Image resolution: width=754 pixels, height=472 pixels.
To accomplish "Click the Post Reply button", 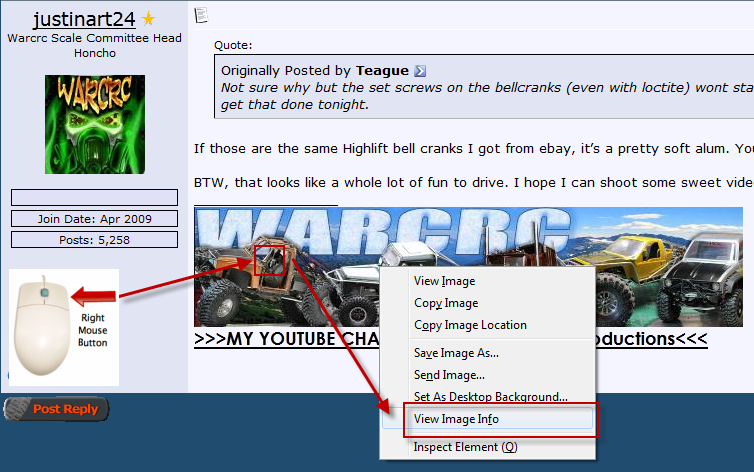I will pyautogui.click(x=56, y=409).
